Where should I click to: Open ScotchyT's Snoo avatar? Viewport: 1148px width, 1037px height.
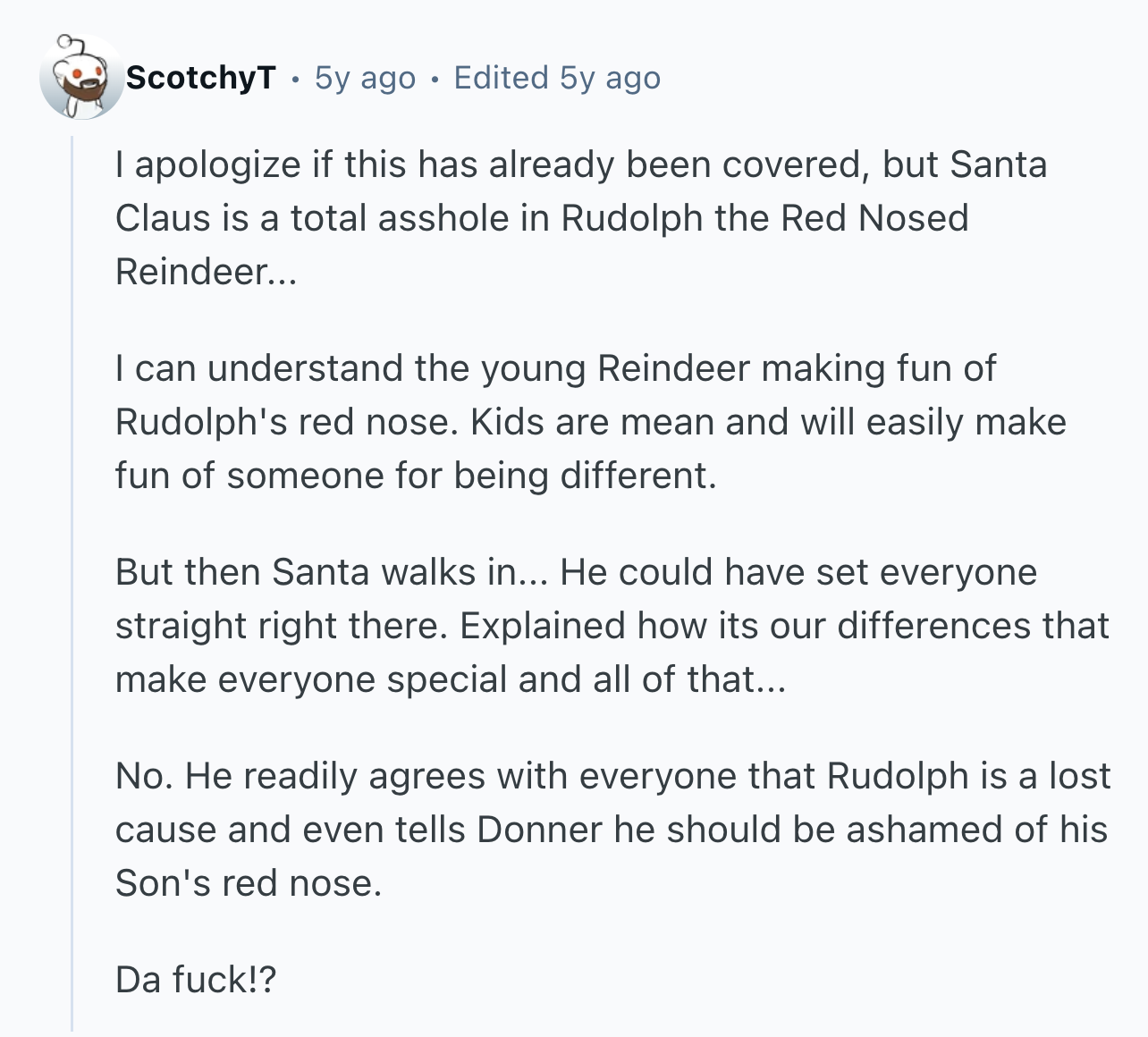(80, 78)
